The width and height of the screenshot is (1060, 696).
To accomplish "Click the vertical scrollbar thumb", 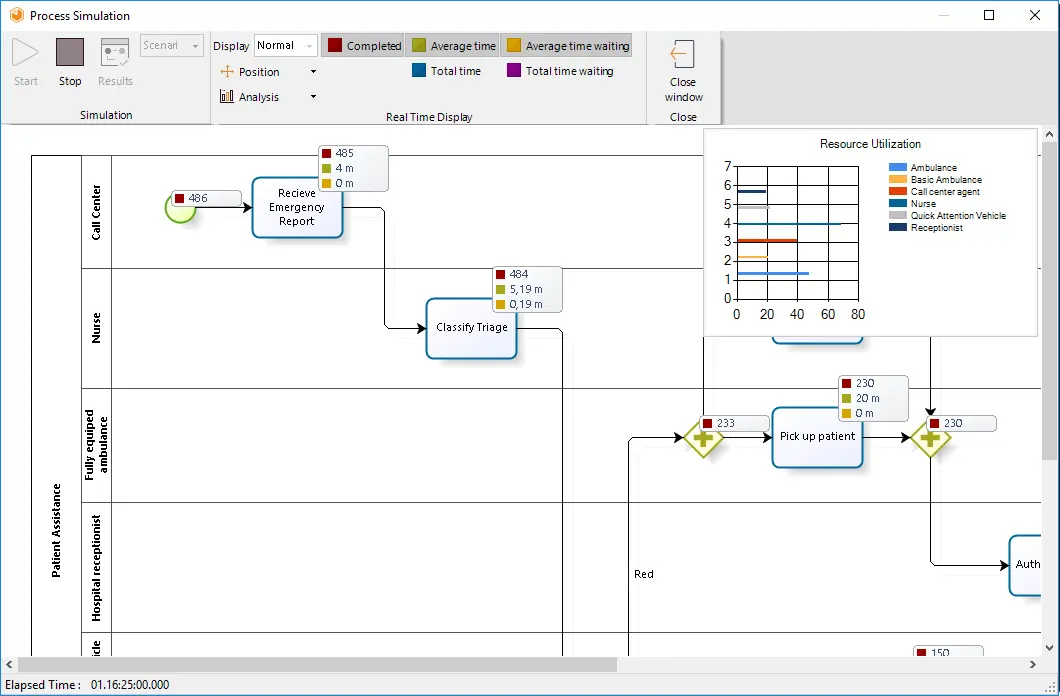I will (x=1049, y=301).
